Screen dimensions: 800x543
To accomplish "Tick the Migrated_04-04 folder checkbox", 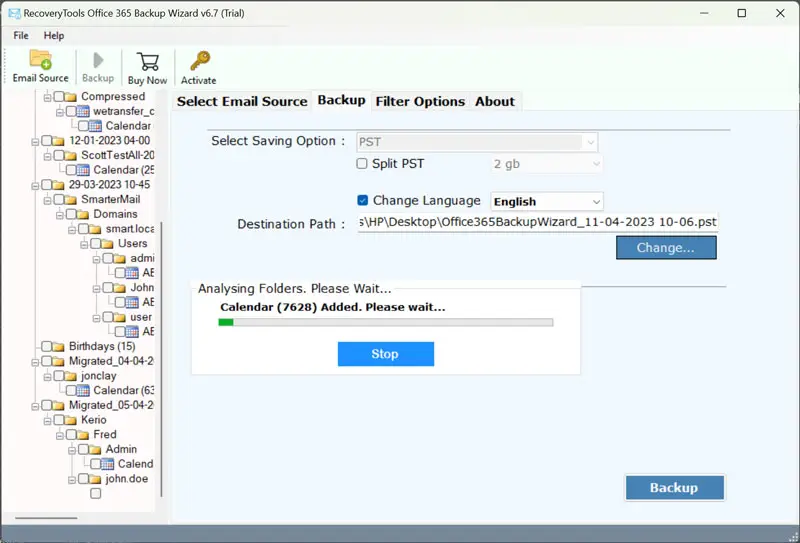I will point(46,361).
